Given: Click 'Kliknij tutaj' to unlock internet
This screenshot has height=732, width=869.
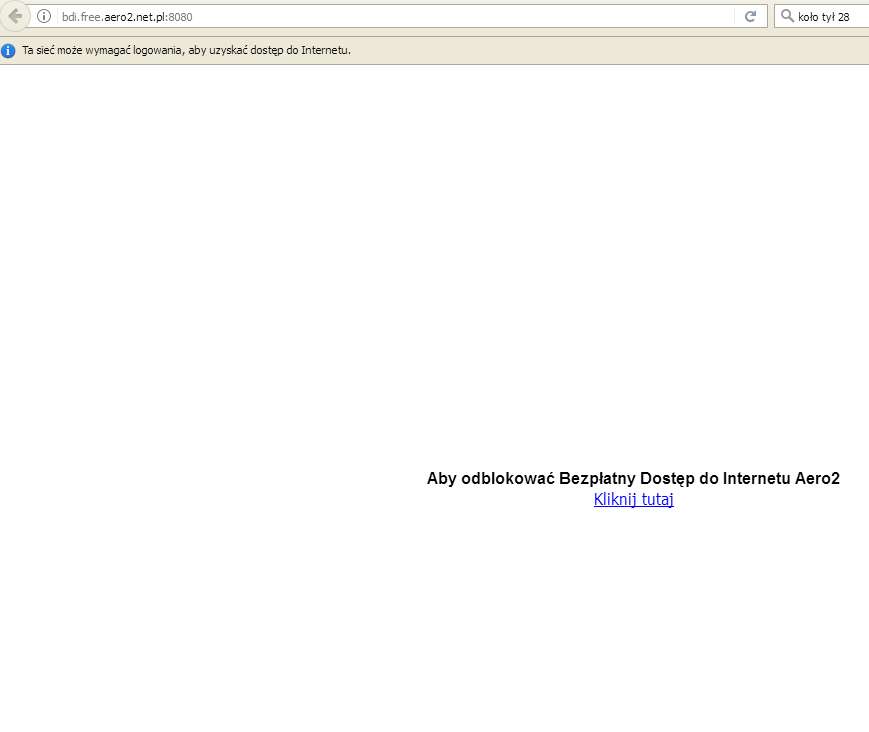Looking at the screenshot, I should click(x=633, y=500).
